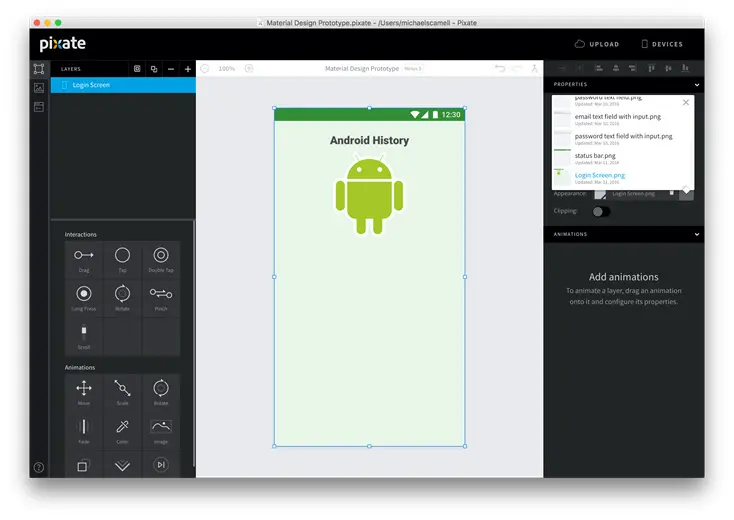Choose password text field with input.png
The width and height of the screenshot is (734, 520).
pos(623,136)
